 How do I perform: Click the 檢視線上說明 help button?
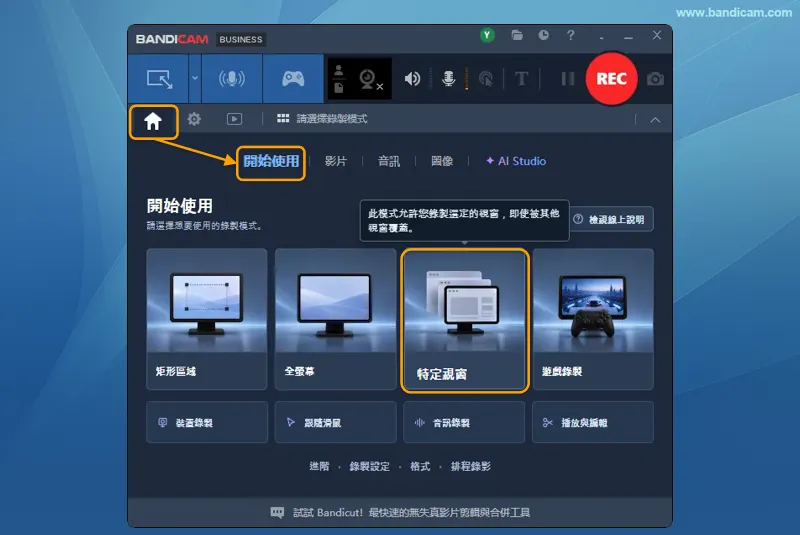pos(611,220)
